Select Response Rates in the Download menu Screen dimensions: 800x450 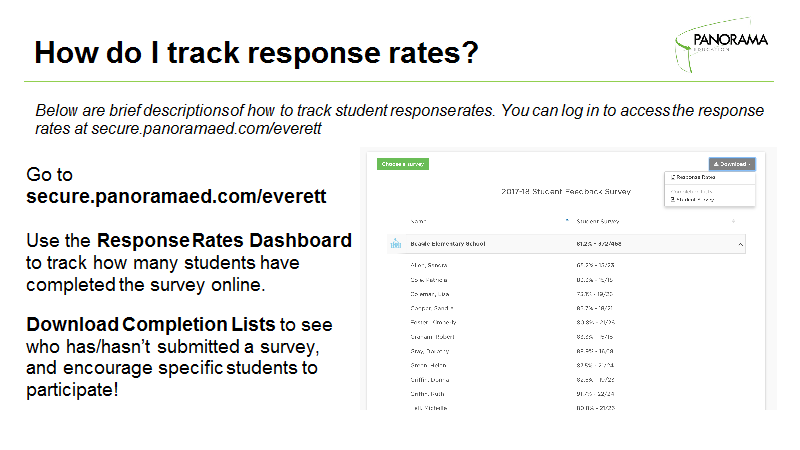coord(693,177)
